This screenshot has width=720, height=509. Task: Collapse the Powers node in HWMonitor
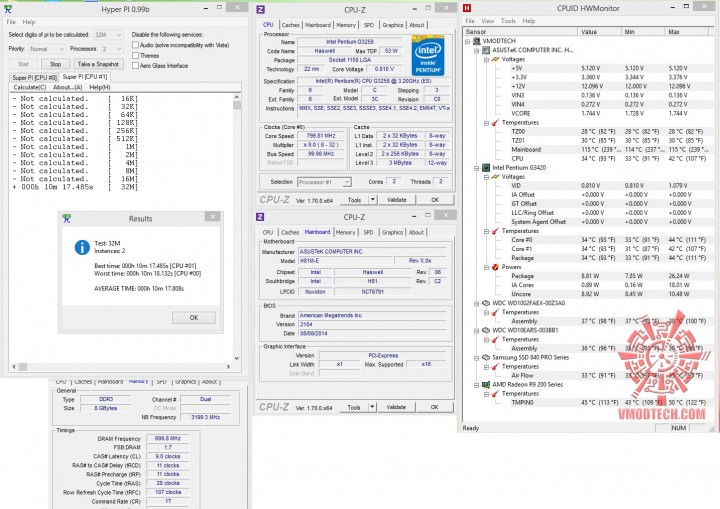point(486,267)
